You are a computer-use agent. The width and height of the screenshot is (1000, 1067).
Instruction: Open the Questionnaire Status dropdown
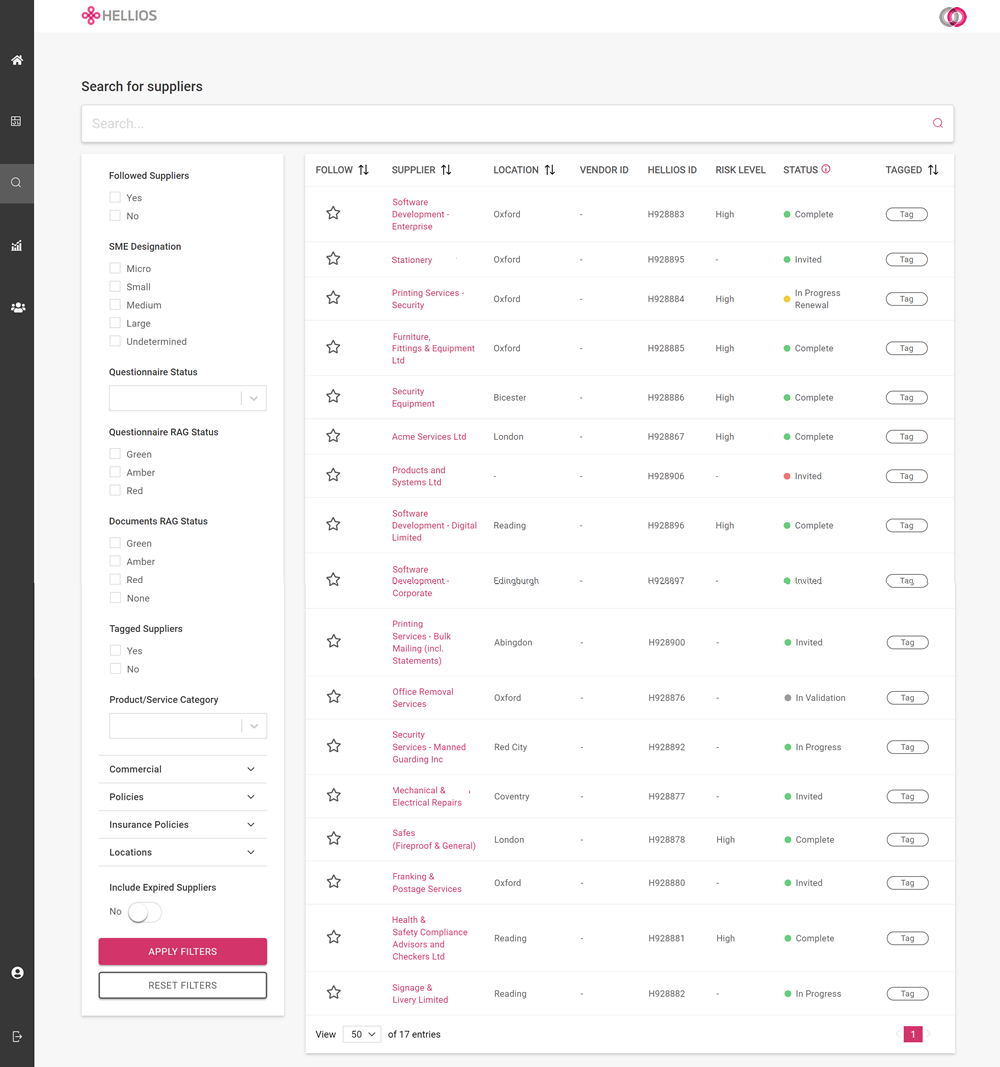[x=188, y=398]
